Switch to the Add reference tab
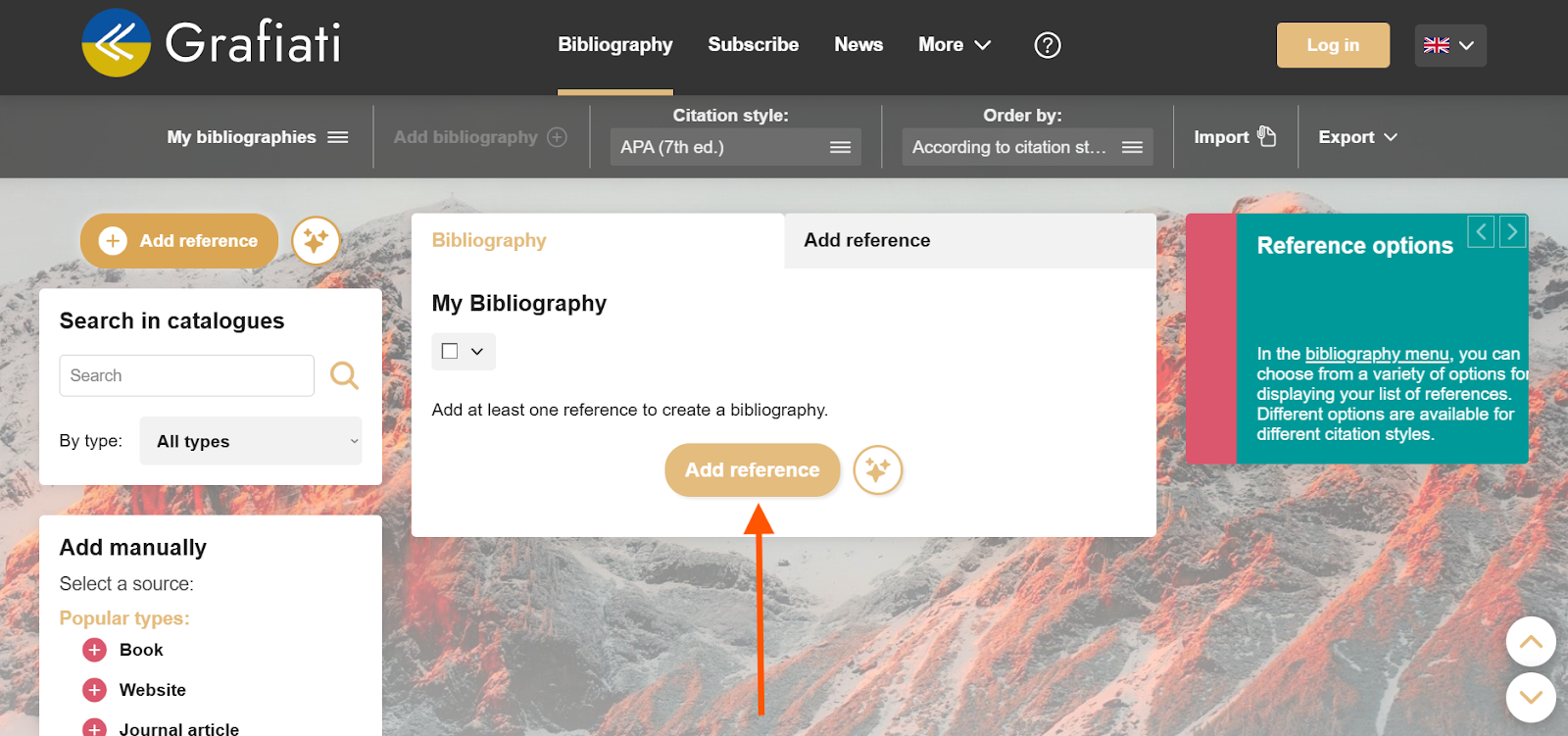 866,240
